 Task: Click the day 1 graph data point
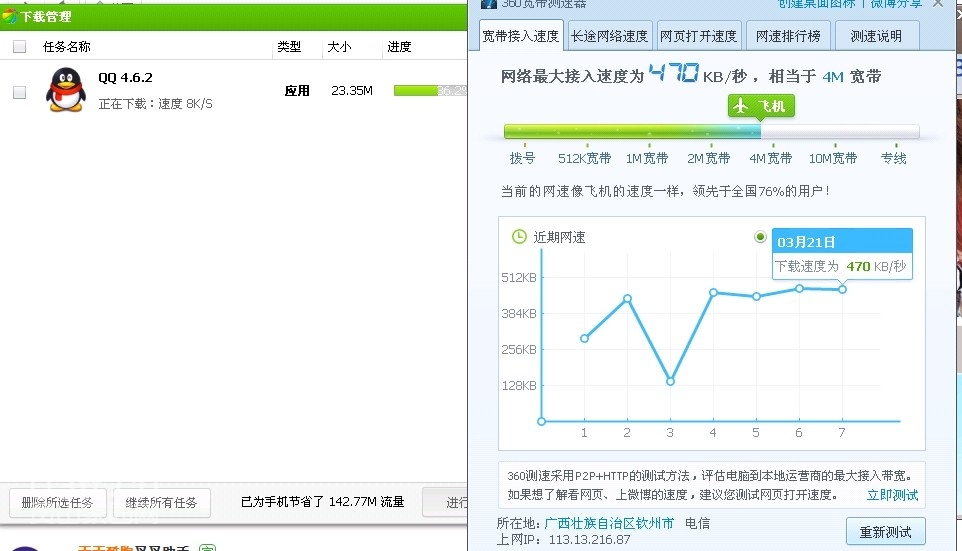point(584,338)
